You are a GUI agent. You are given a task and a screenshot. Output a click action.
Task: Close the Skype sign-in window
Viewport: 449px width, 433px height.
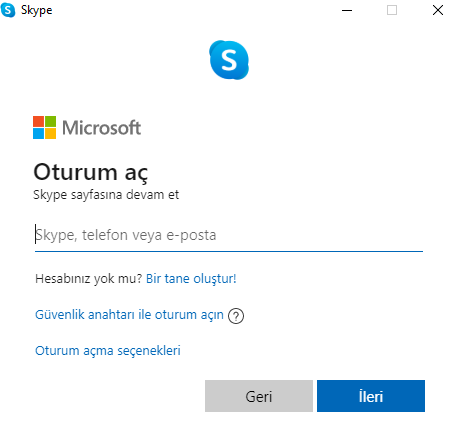[438, 10]
